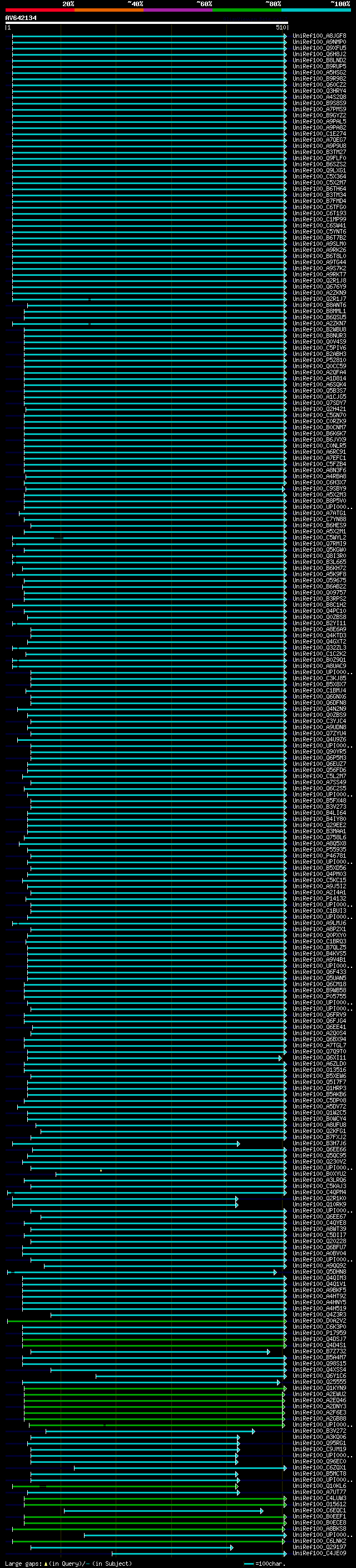Click hit label UniRef100_A7SS49
Viewport: 356px width, 1568px height.
(x=319, y=782)
